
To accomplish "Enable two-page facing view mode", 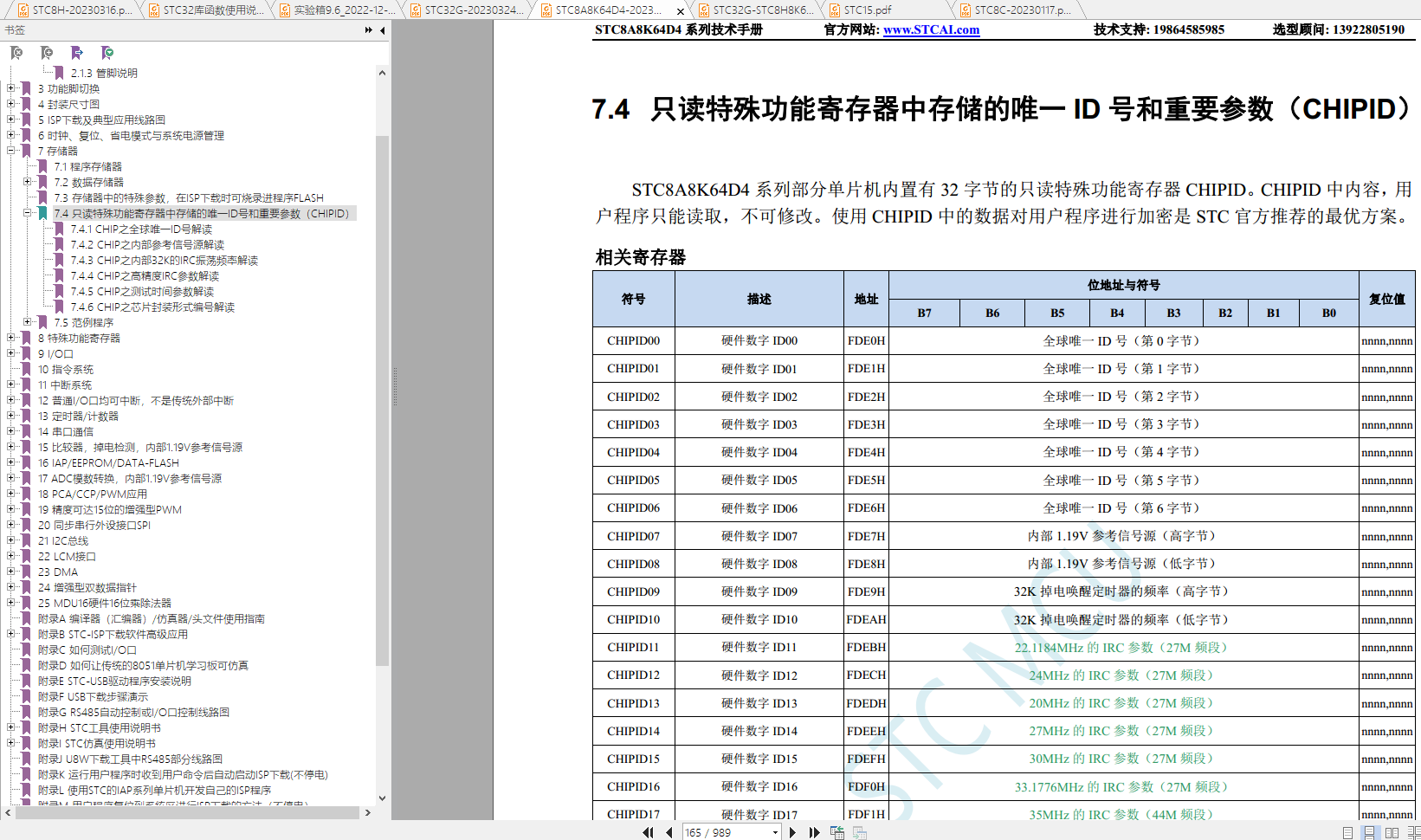I will click(1392, 832).
